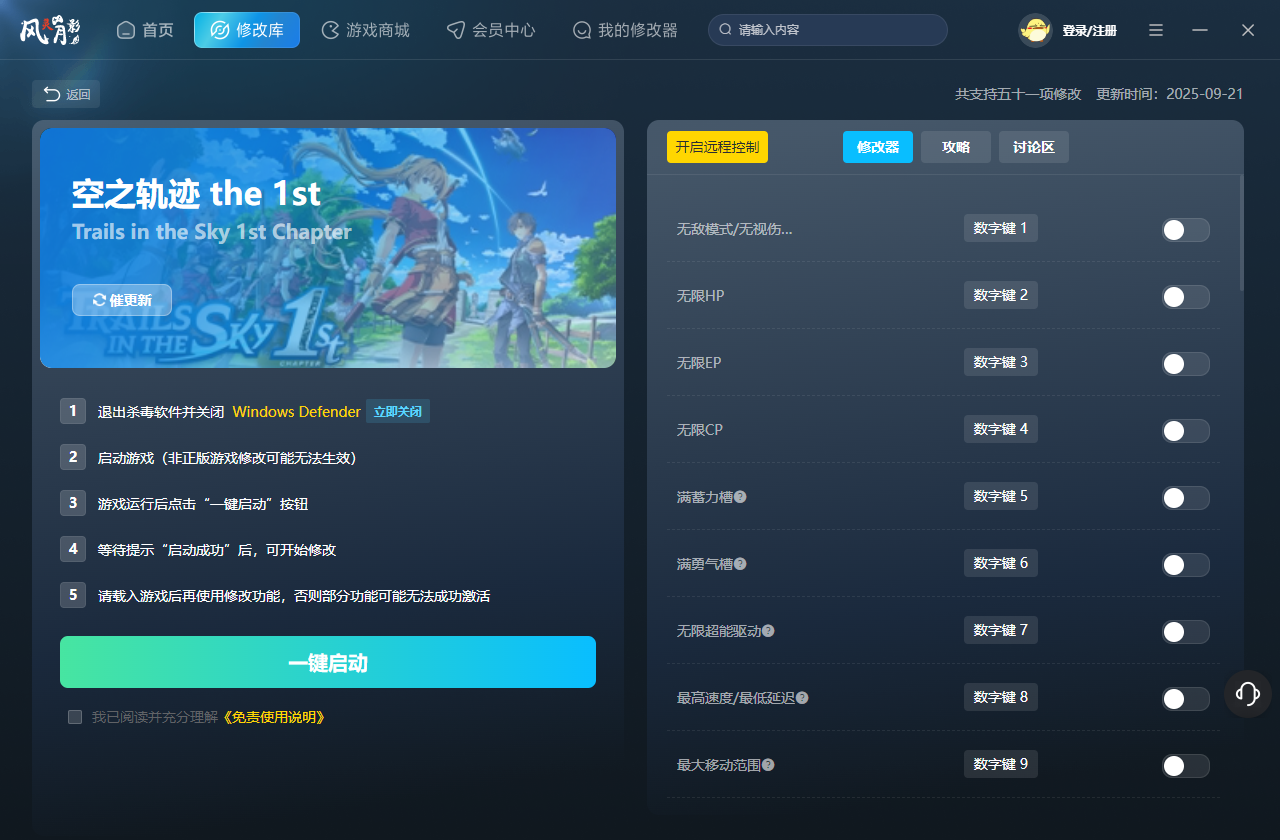1280x840 pixels.
Task: Open the 免责使用说明 link
Action: [x=273, y=717]
